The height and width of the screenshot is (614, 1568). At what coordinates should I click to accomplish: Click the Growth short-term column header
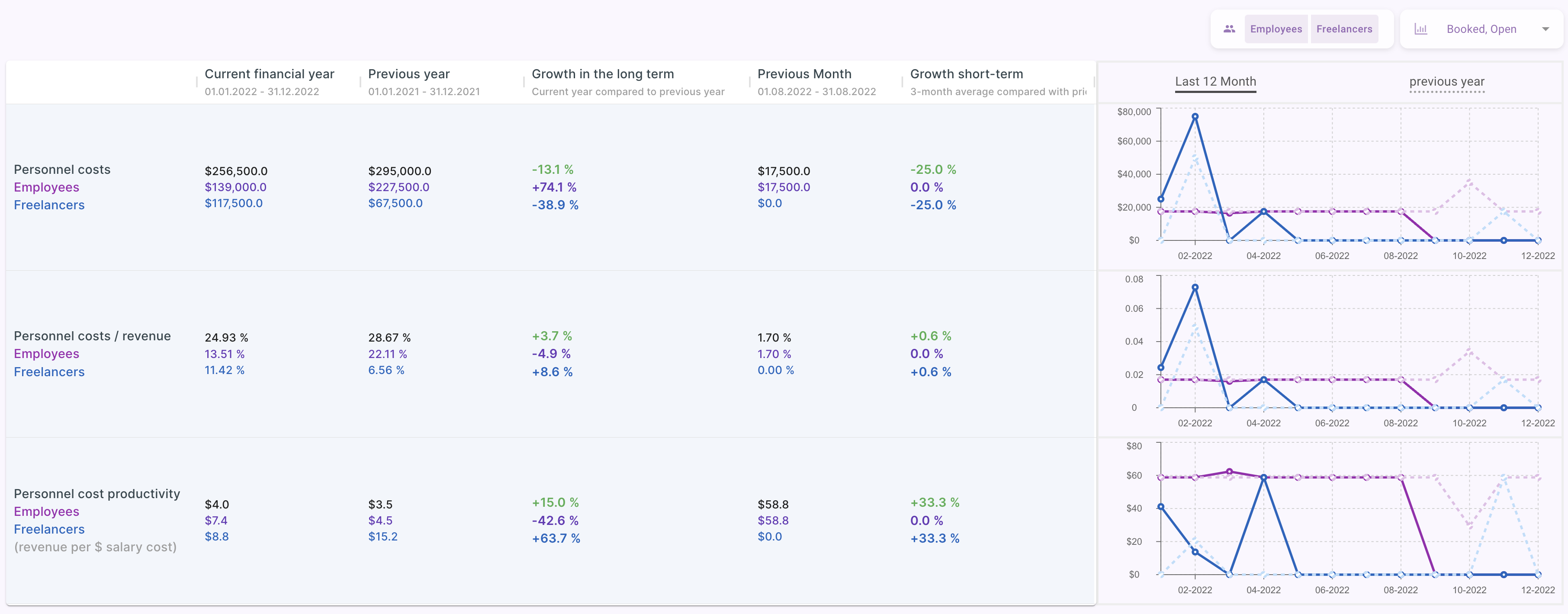point(966,74)
